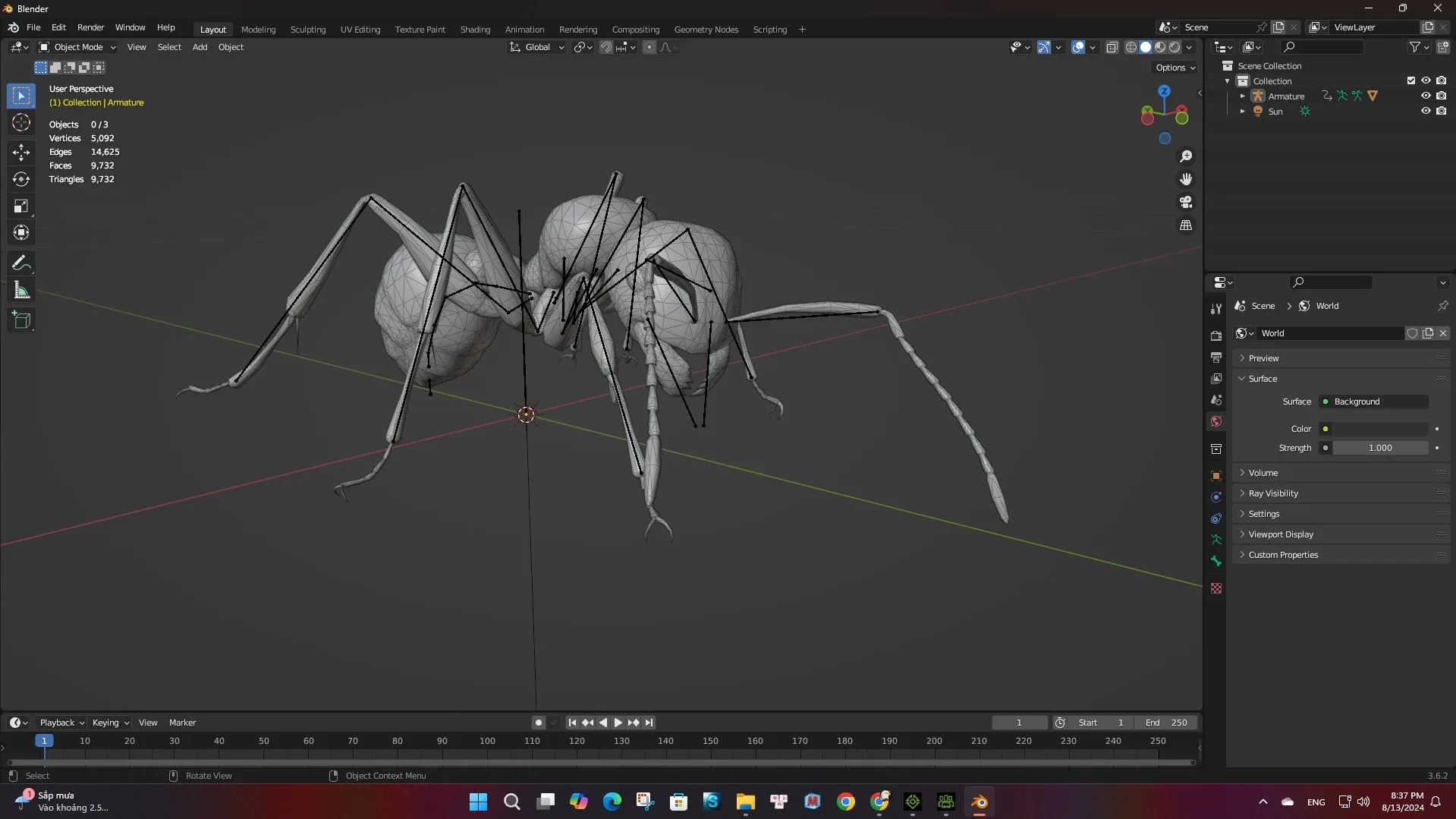Toggle Sun visibility eye icon
Screen dimensions: 1456x819
click(x=1425, y=112)
